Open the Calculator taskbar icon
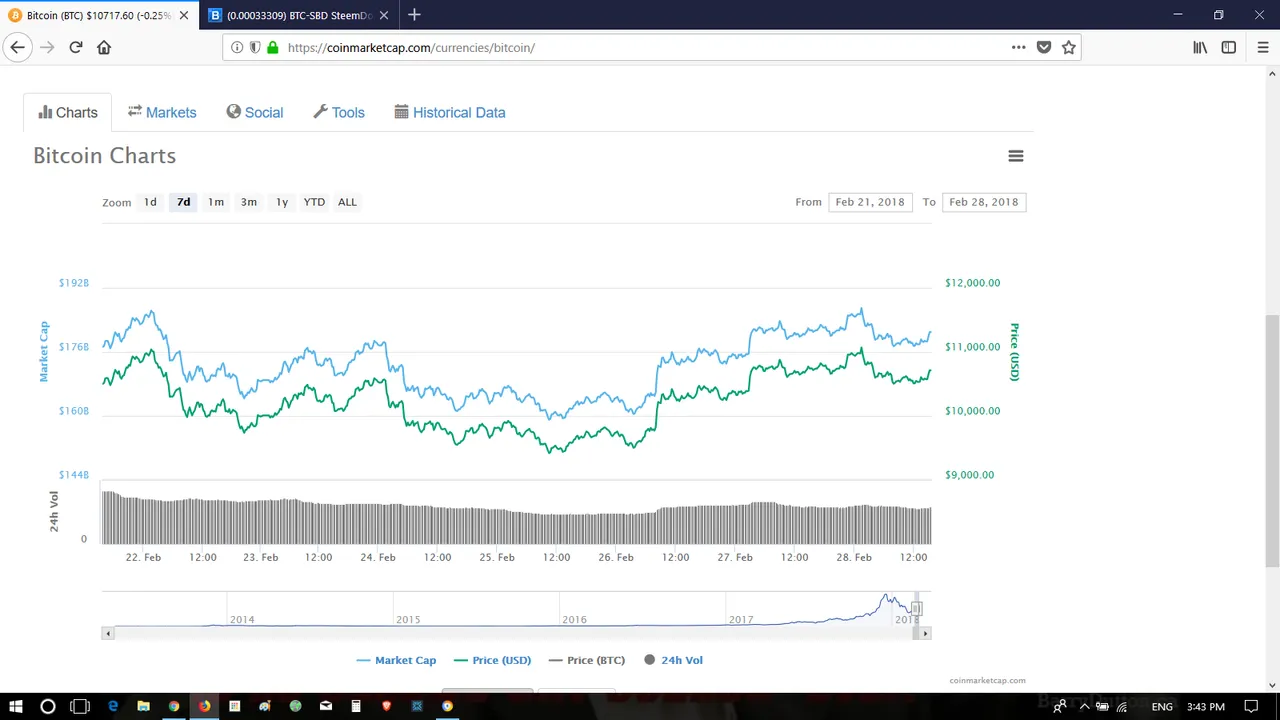This screenshot has width=1280, height=720. pyautogui.click(x=356, y=706)
